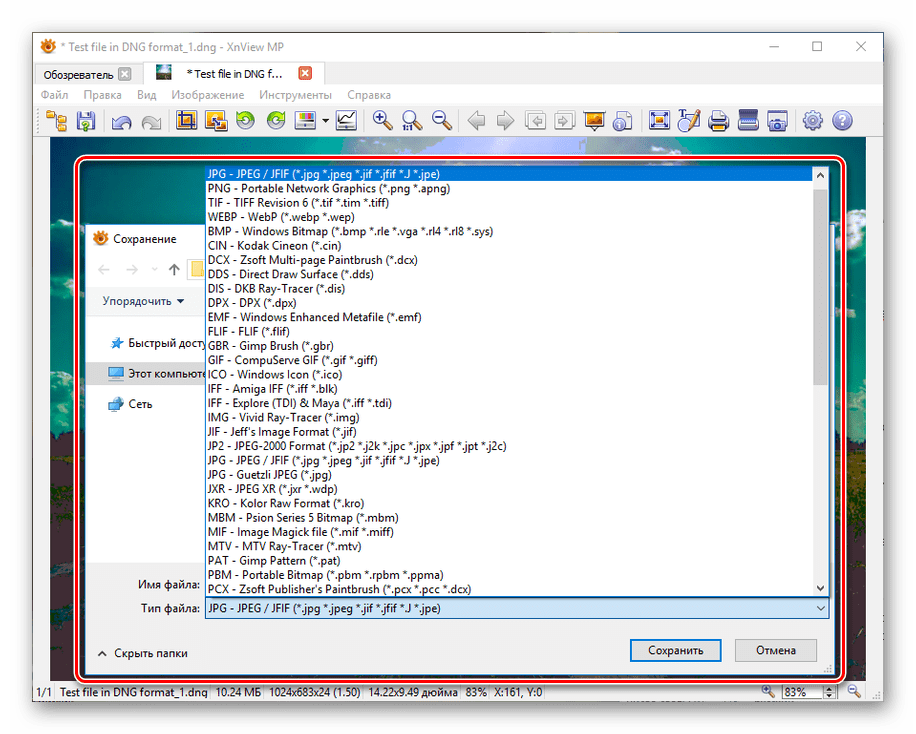This screenshot has height=734, width=916.
Task: Click the Сохранить button
Action: 675,650
